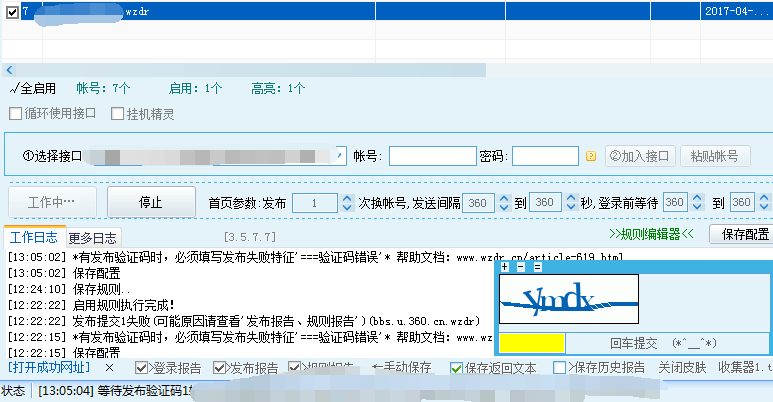Viewport: 773px width, 402px height.
Task: Click the equals icon on captcha popup
Action: (x=537, y=267)
